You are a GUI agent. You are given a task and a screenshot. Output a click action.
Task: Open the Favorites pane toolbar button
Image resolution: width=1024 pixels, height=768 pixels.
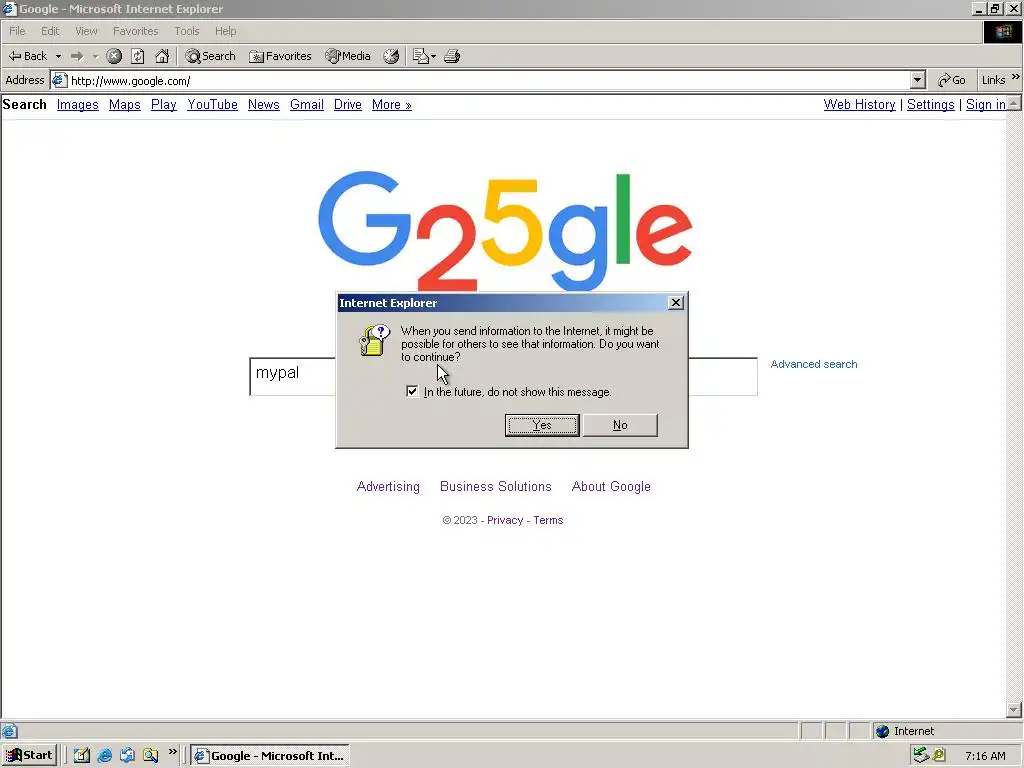point(280,56)
